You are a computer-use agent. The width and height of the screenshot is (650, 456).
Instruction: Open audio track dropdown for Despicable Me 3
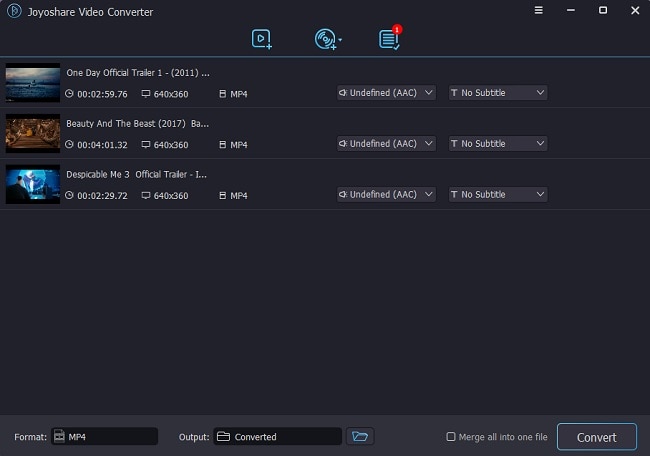386,194
